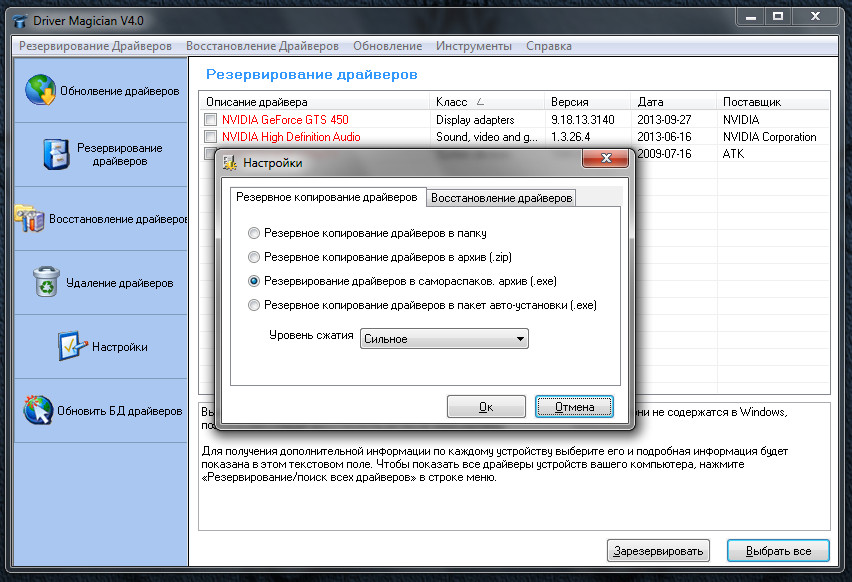Select the NVIDIA High Definition Audio driver name
This screenshot has width=852, height=582.
click(x=291, y=137)
